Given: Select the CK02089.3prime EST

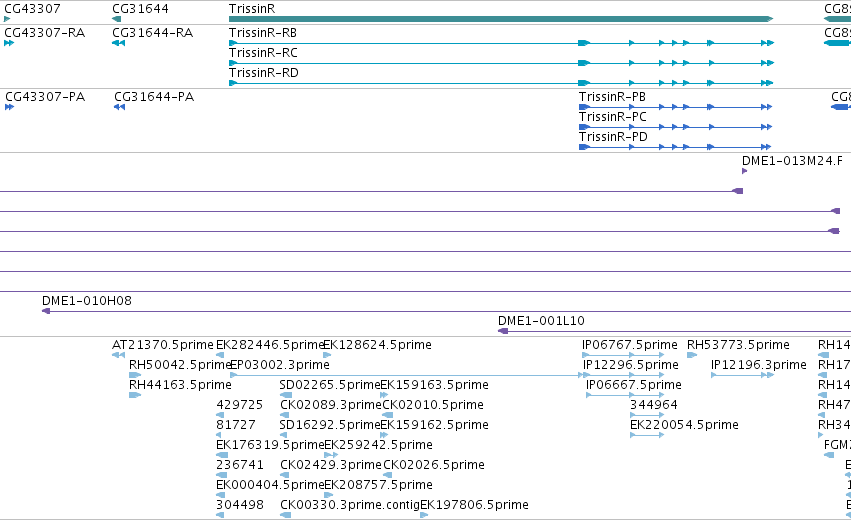Looking at the screenshot, I should [331, 405].
